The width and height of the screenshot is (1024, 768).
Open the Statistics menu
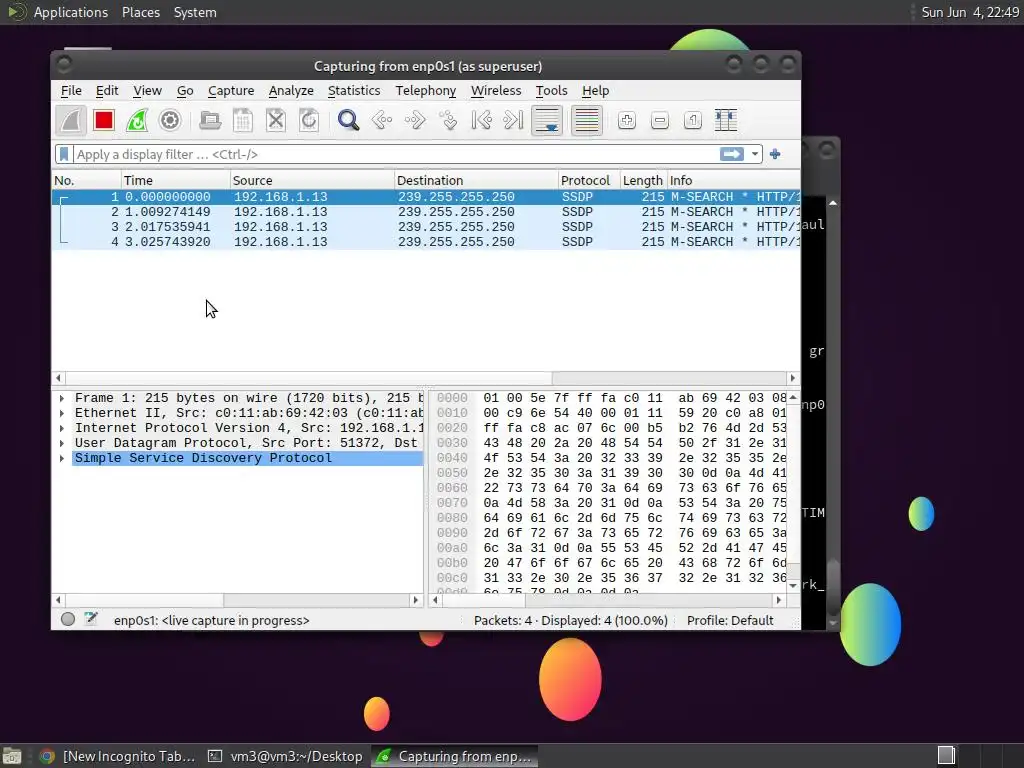click(x=354, y=91)
